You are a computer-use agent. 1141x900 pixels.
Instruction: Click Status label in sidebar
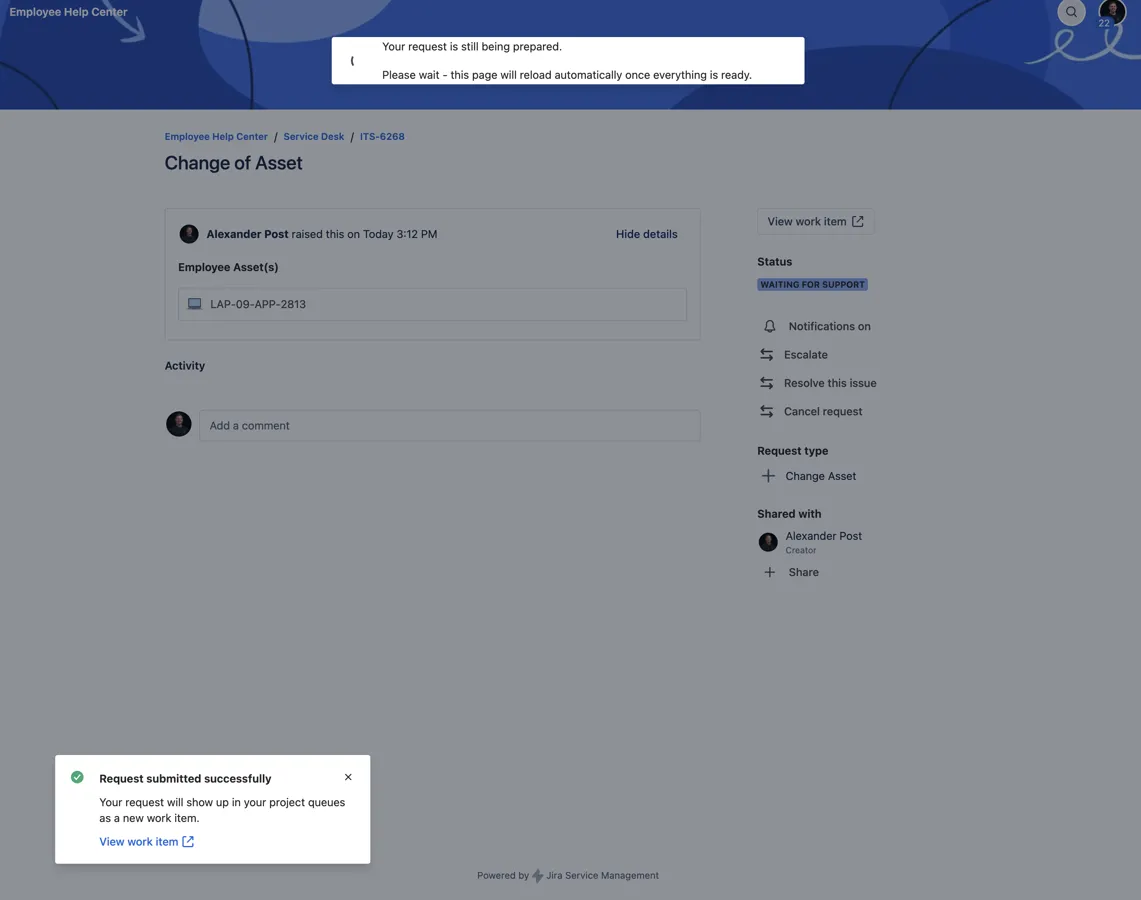pyautogui.click(x=774, y=262)
